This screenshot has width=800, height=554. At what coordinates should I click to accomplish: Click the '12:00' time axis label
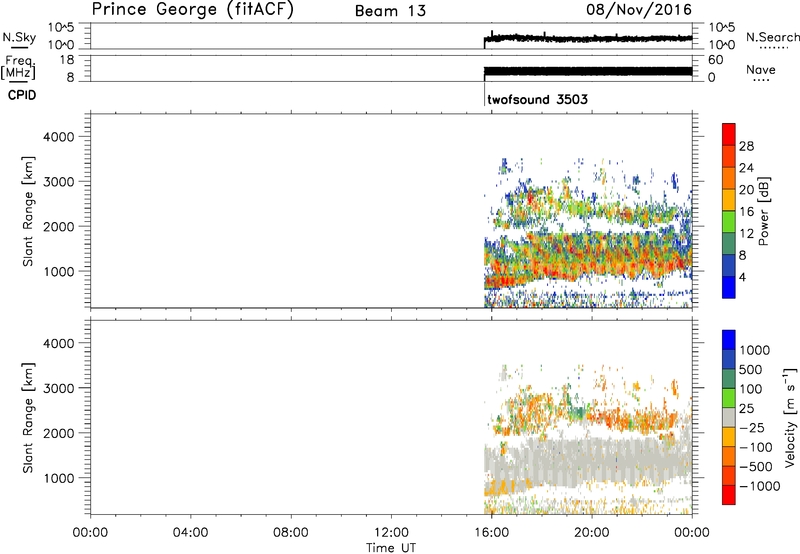click(x=391, y=533)
